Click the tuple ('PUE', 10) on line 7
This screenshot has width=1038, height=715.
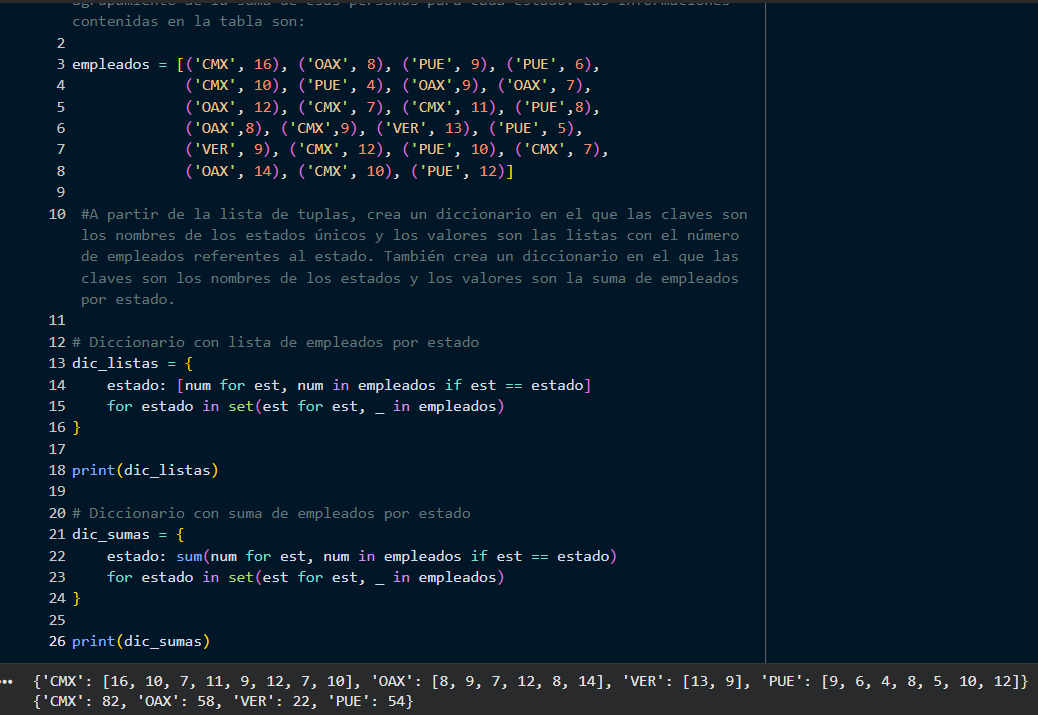tap(449, 150)
